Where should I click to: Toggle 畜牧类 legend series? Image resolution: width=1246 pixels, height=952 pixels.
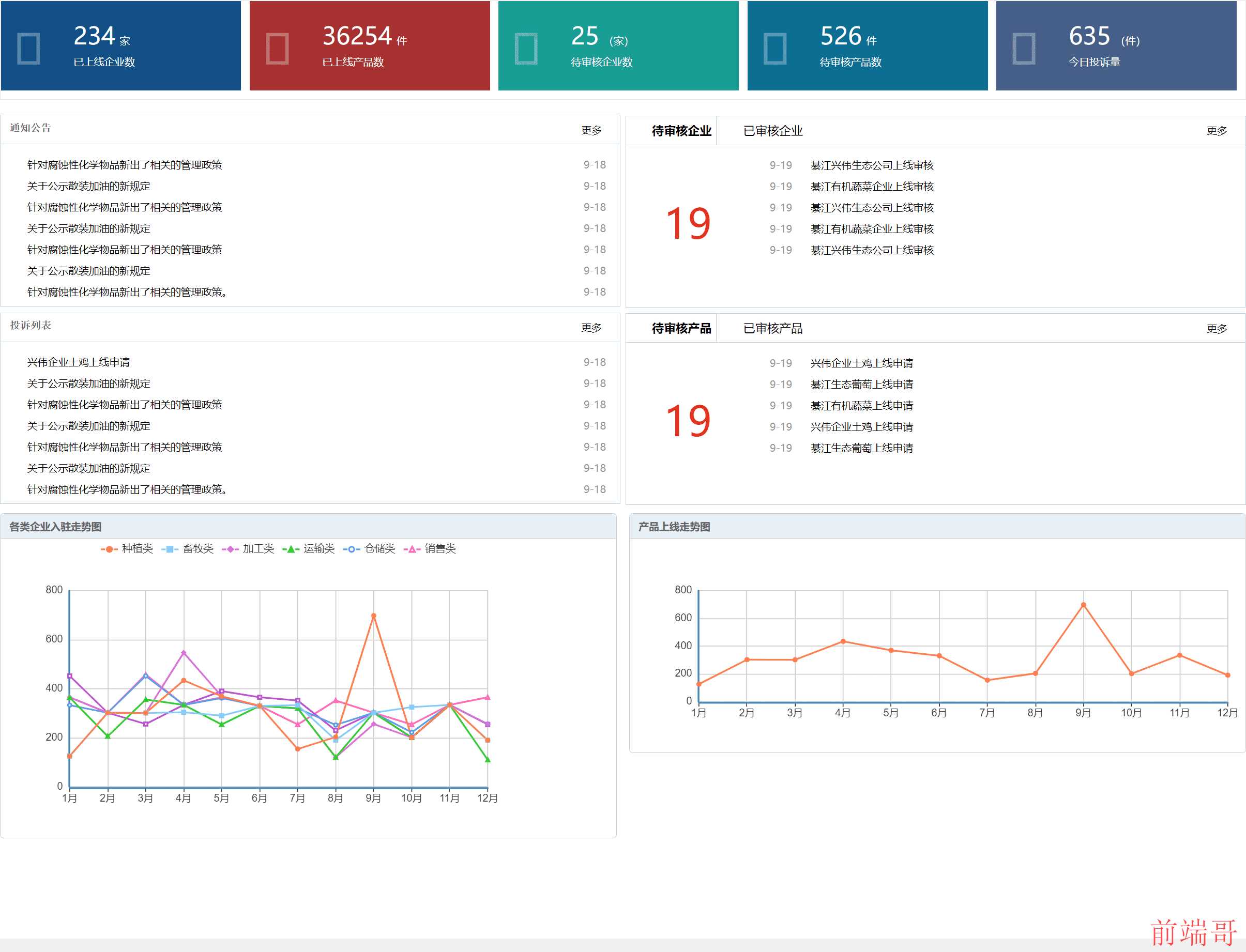point(188,548)
